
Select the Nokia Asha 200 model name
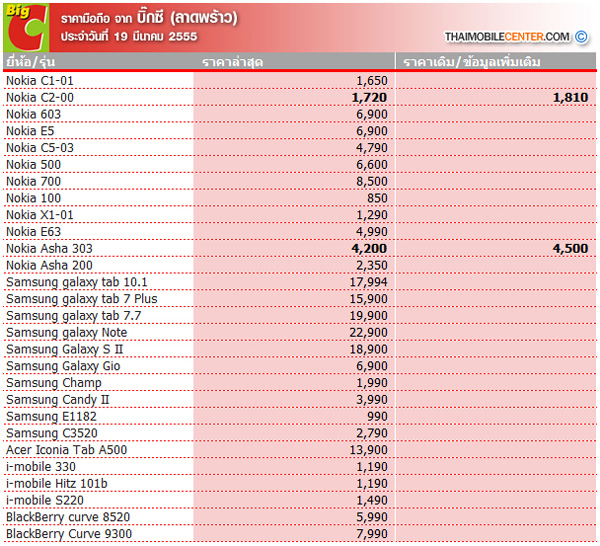point(49,266)
